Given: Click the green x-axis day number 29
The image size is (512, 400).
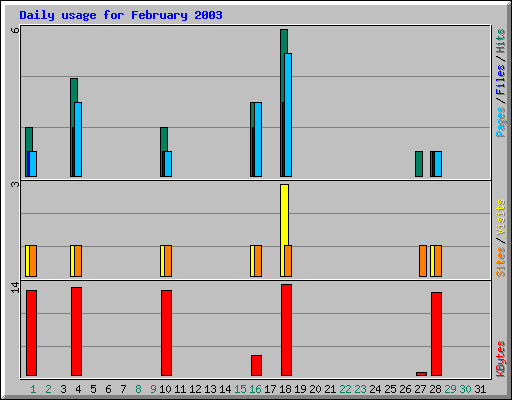Looking at the screenshot, I should [x=450, y=389].
